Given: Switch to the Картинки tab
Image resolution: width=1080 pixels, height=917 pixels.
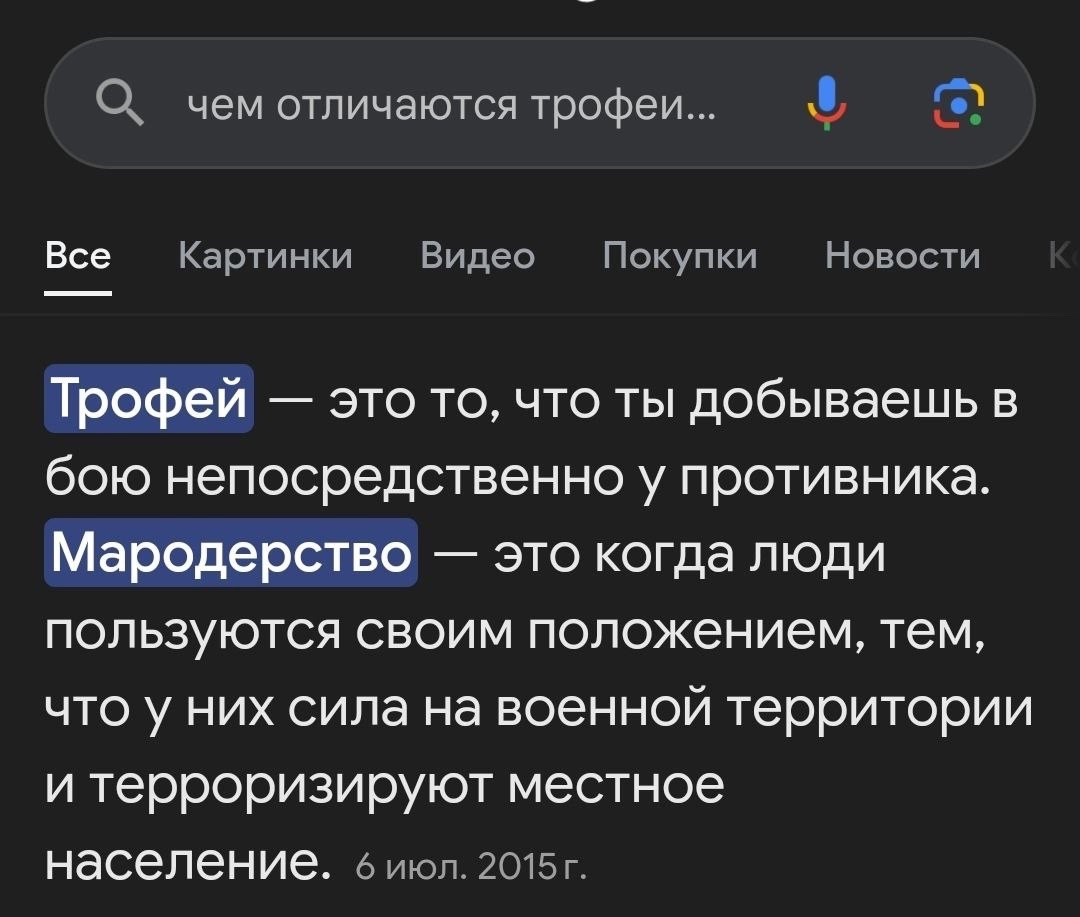Looking at the screenshot, I should point(265,257).
